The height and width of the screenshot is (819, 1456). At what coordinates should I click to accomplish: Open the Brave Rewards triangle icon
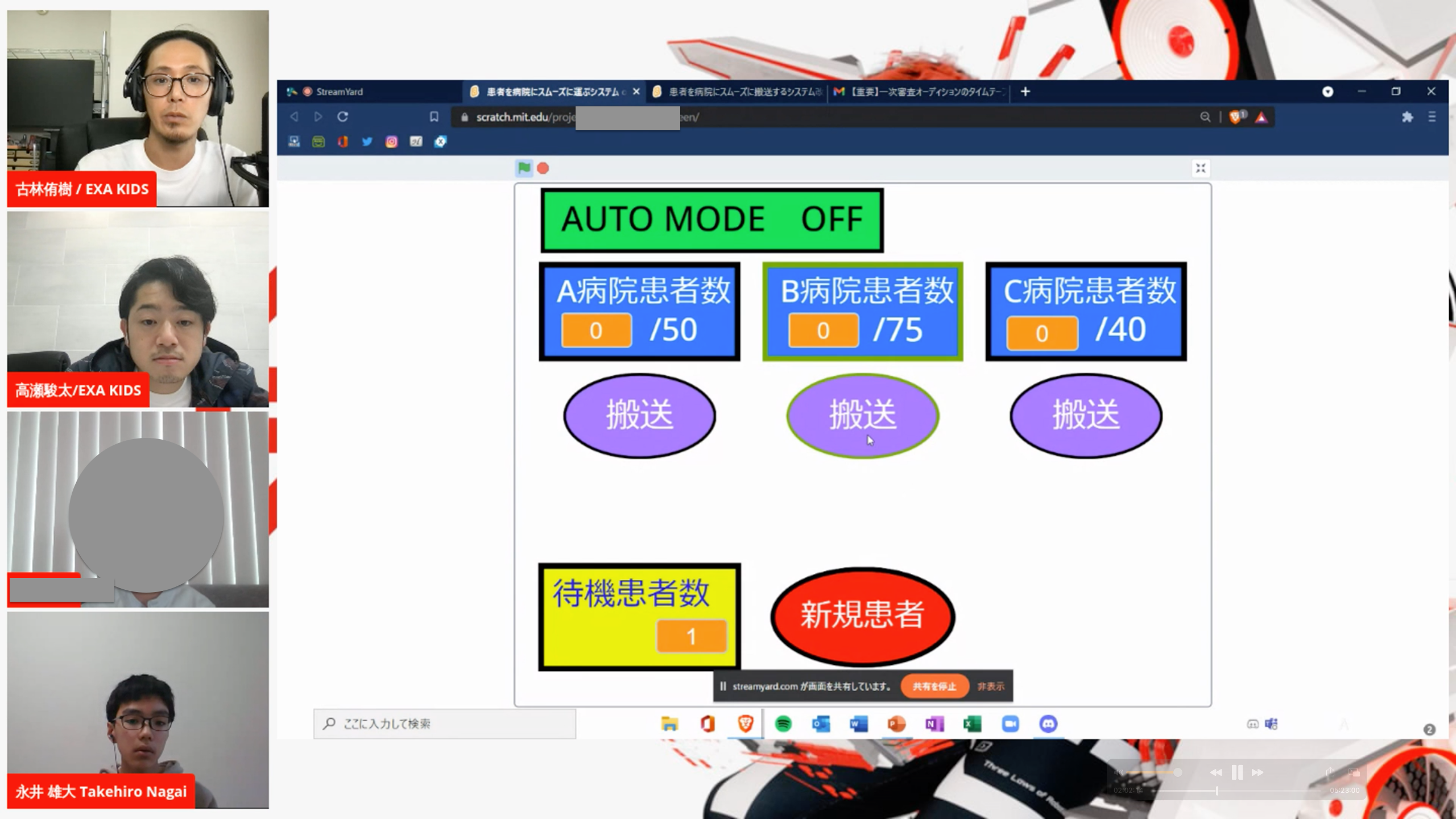[1261, 117]
